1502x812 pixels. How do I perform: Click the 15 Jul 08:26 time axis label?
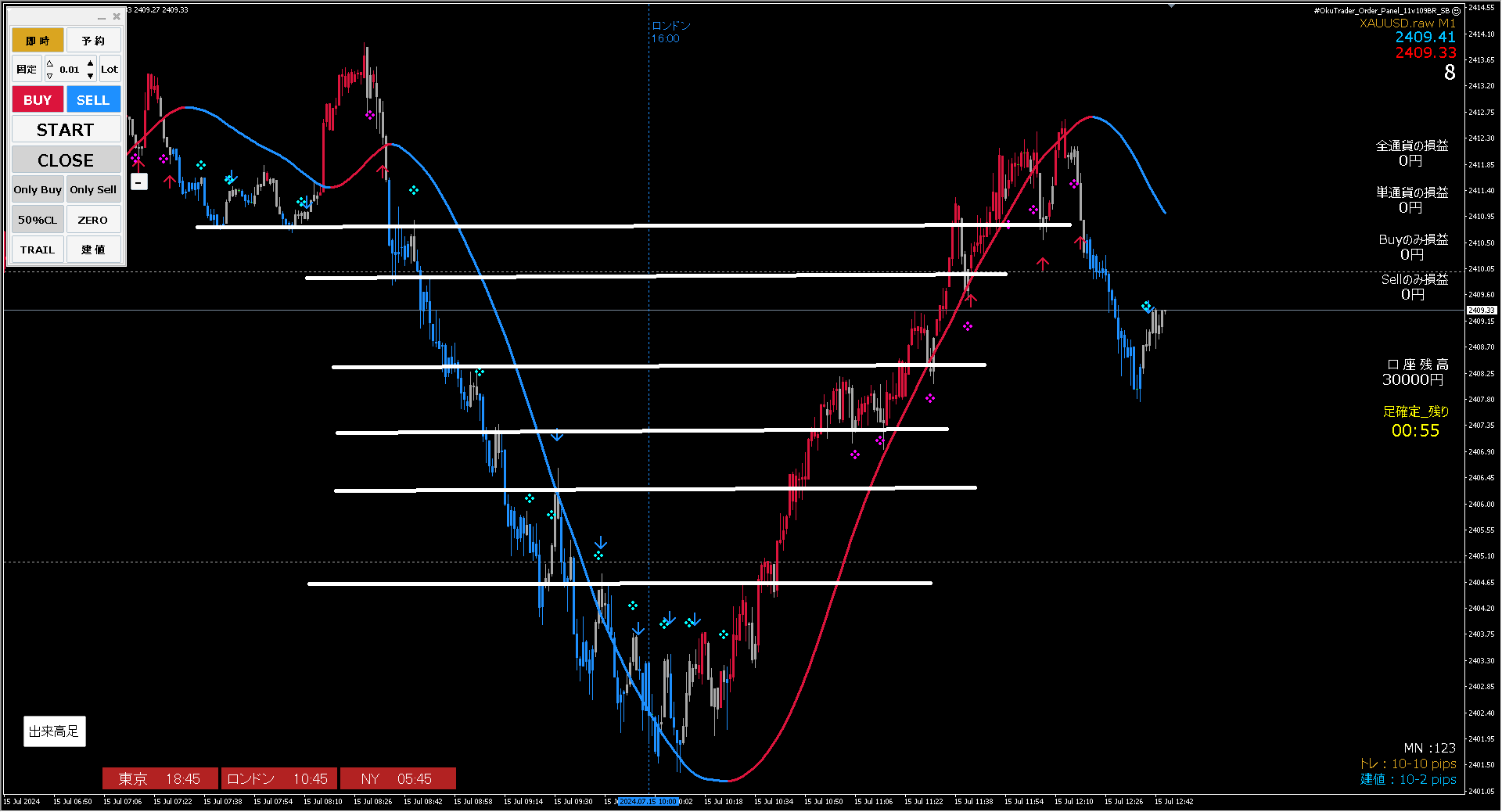click(372, 802)
